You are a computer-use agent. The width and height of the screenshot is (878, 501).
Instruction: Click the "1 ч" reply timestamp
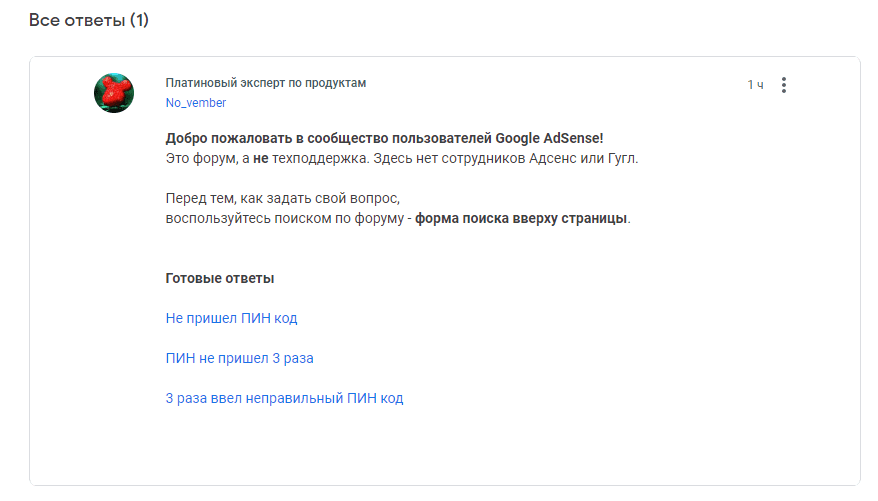point(755,85)
